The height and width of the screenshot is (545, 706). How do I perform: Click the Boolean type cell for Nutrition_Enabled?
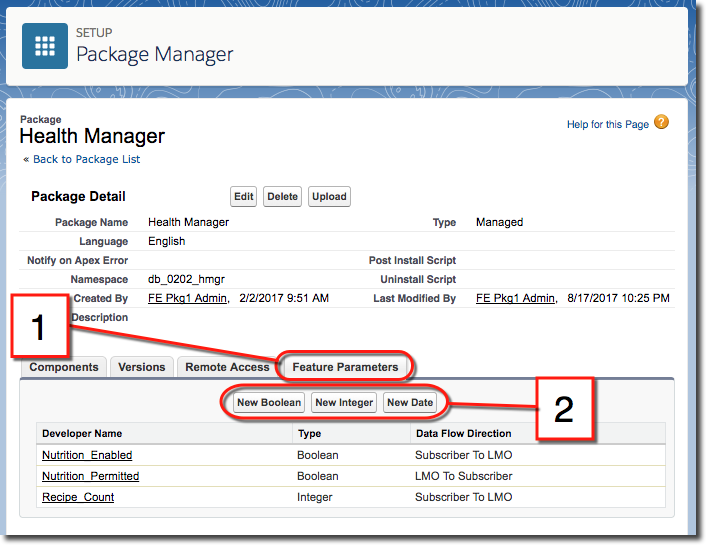point(317,455)
